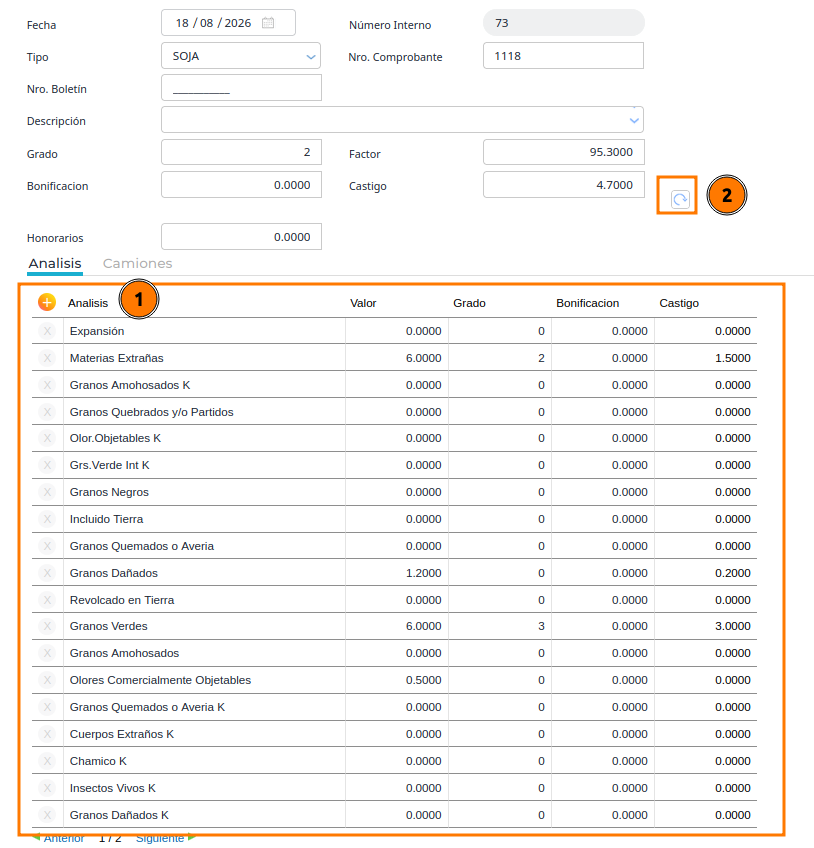This screenshot has height=848, width=814.
Task: Click the orange plus icon to add an analysis row
Action: click(47, 302)
